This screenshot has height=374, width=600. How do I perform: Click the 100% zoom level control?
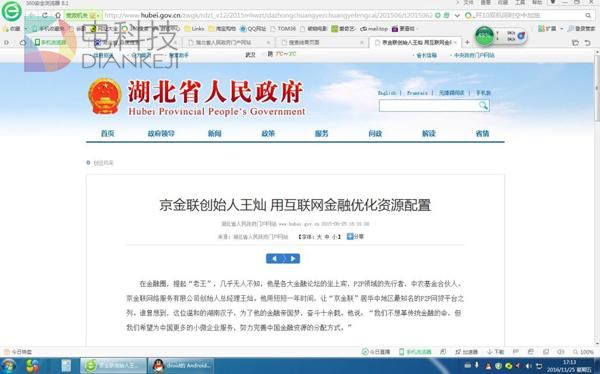pos(584,352)
